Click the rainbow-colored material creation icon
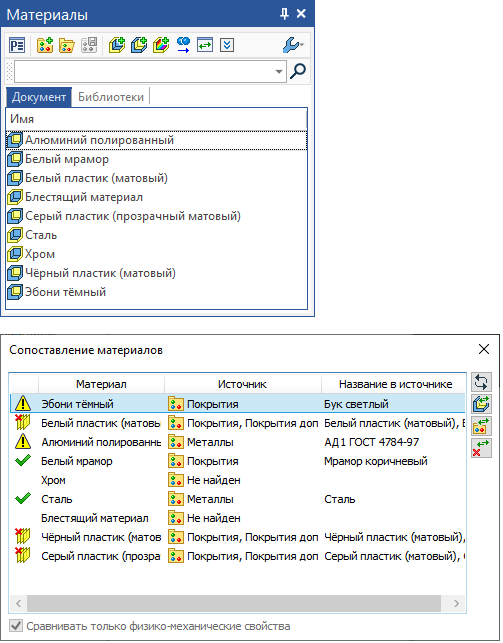Viewport: 503px width, 643px height. point(161,45)
